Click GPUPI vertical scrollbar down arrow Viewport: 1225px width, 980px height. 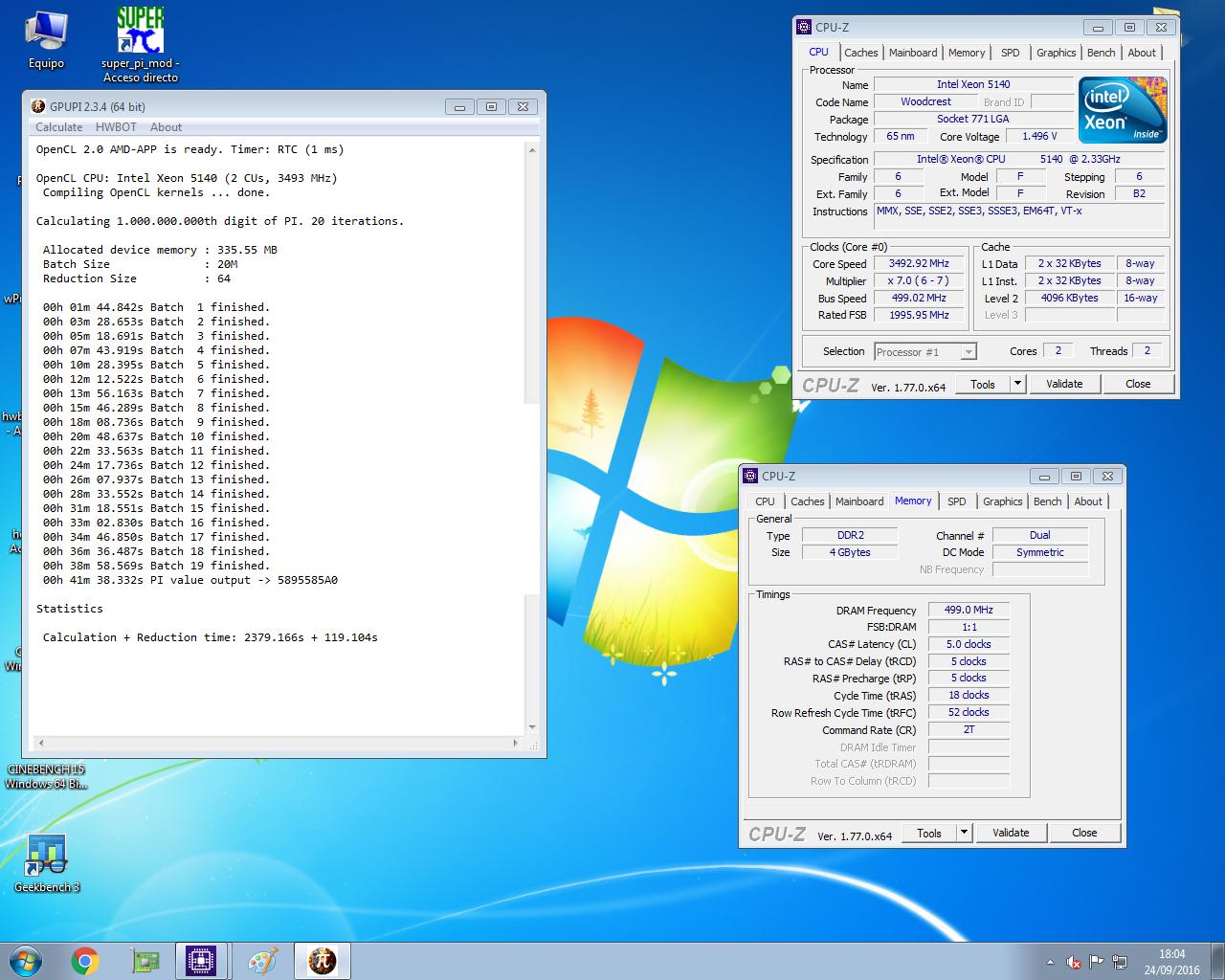[532, 727]
